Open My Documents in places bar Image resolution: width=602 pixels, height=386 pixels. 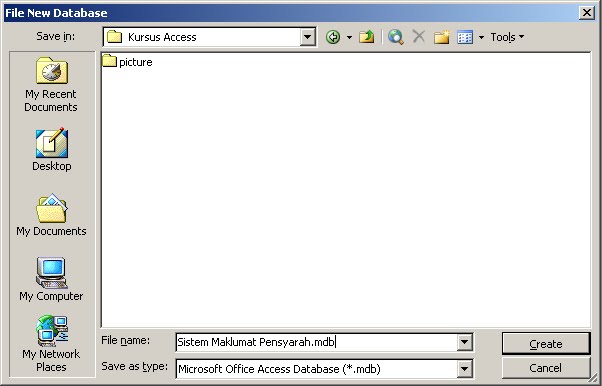click(51, 215)
